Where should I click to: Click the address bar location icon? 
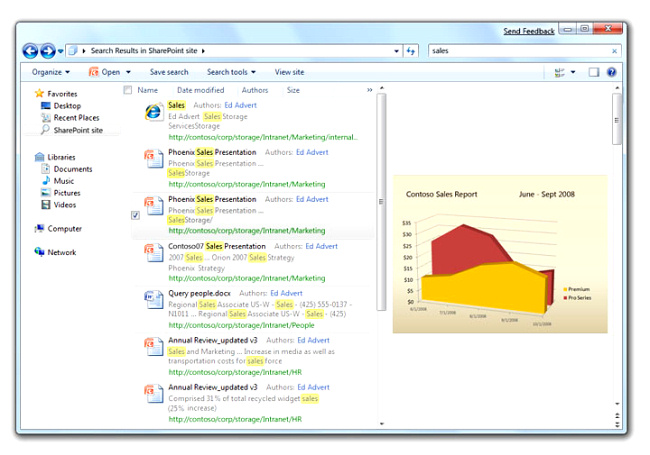pyautogui.click(x=73, y=51)
